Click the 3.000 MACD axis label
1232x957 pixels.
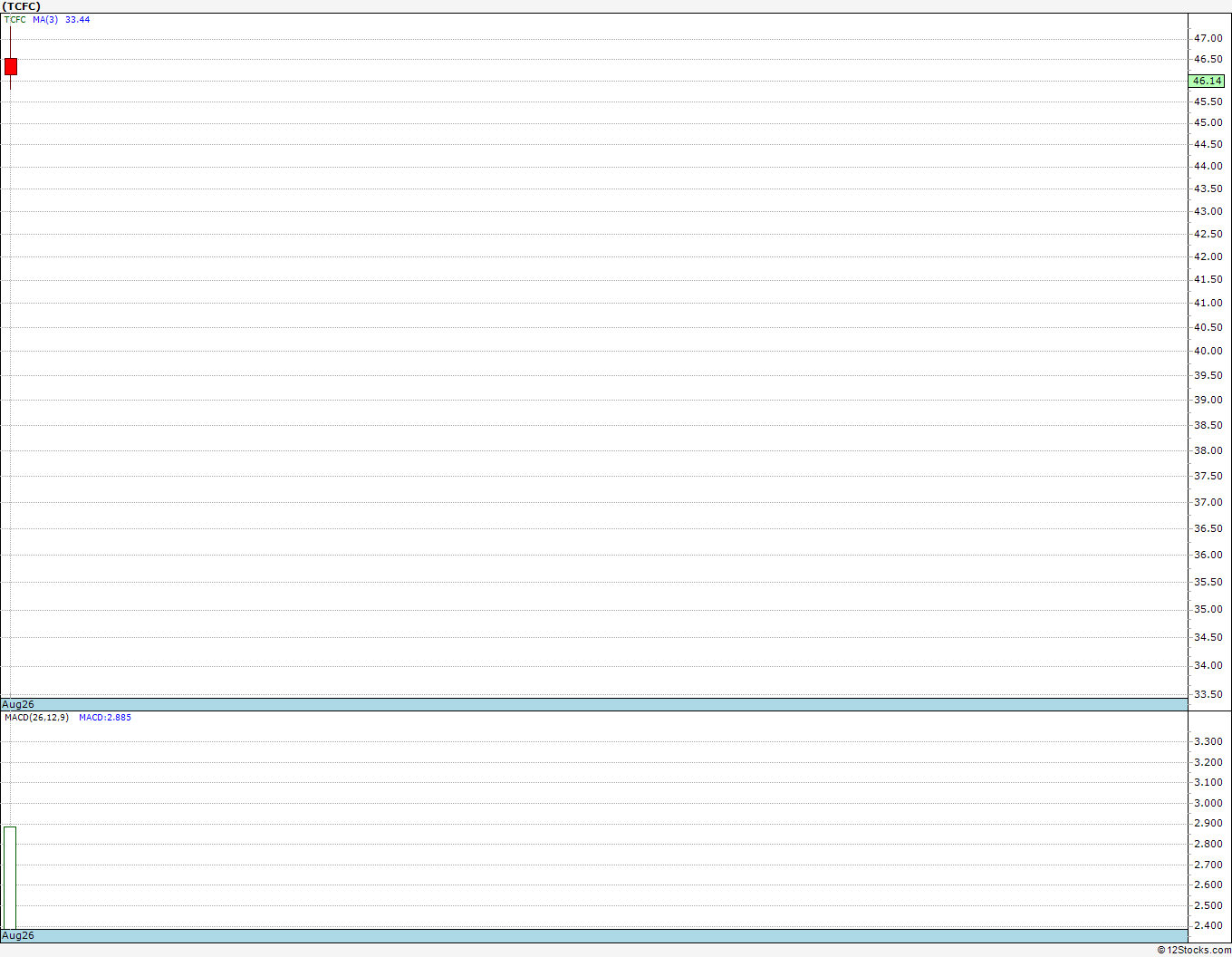[x=1208, y=803]
